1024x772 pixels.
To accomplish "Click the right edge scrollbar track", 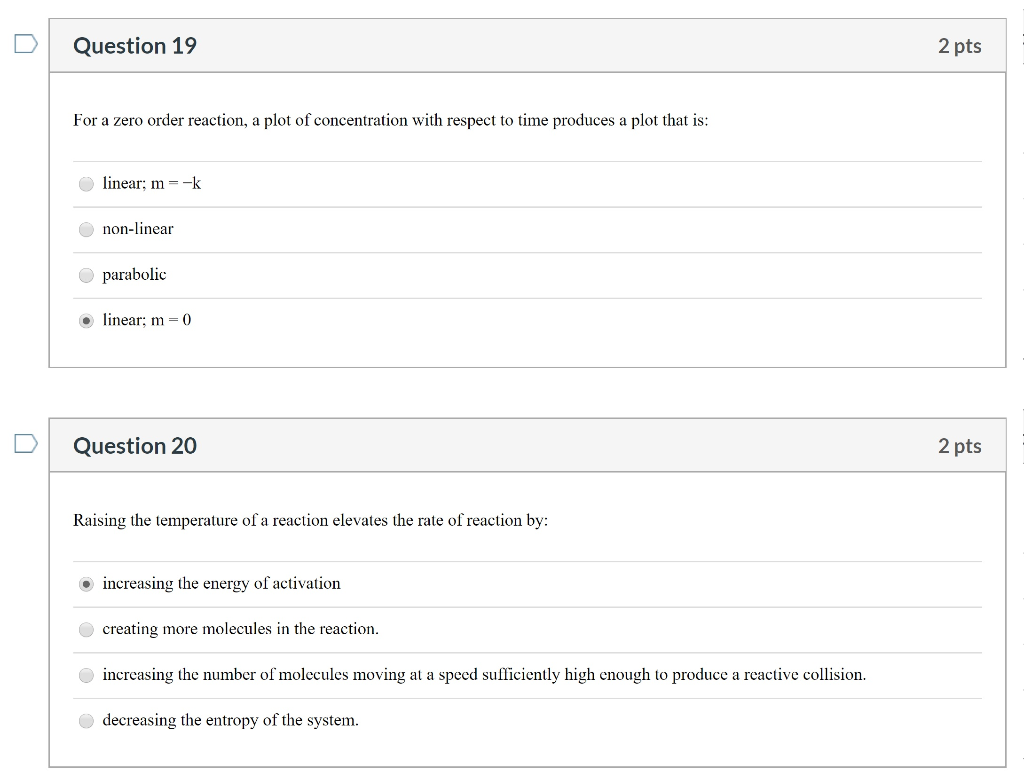I will point(1020,386).
